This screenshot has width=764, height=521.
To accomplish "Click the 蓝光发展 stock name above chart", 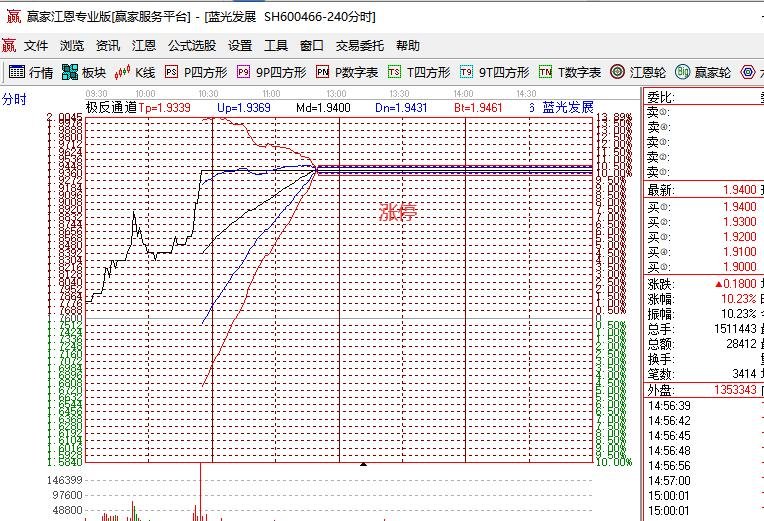I will [x=568, y=107].
